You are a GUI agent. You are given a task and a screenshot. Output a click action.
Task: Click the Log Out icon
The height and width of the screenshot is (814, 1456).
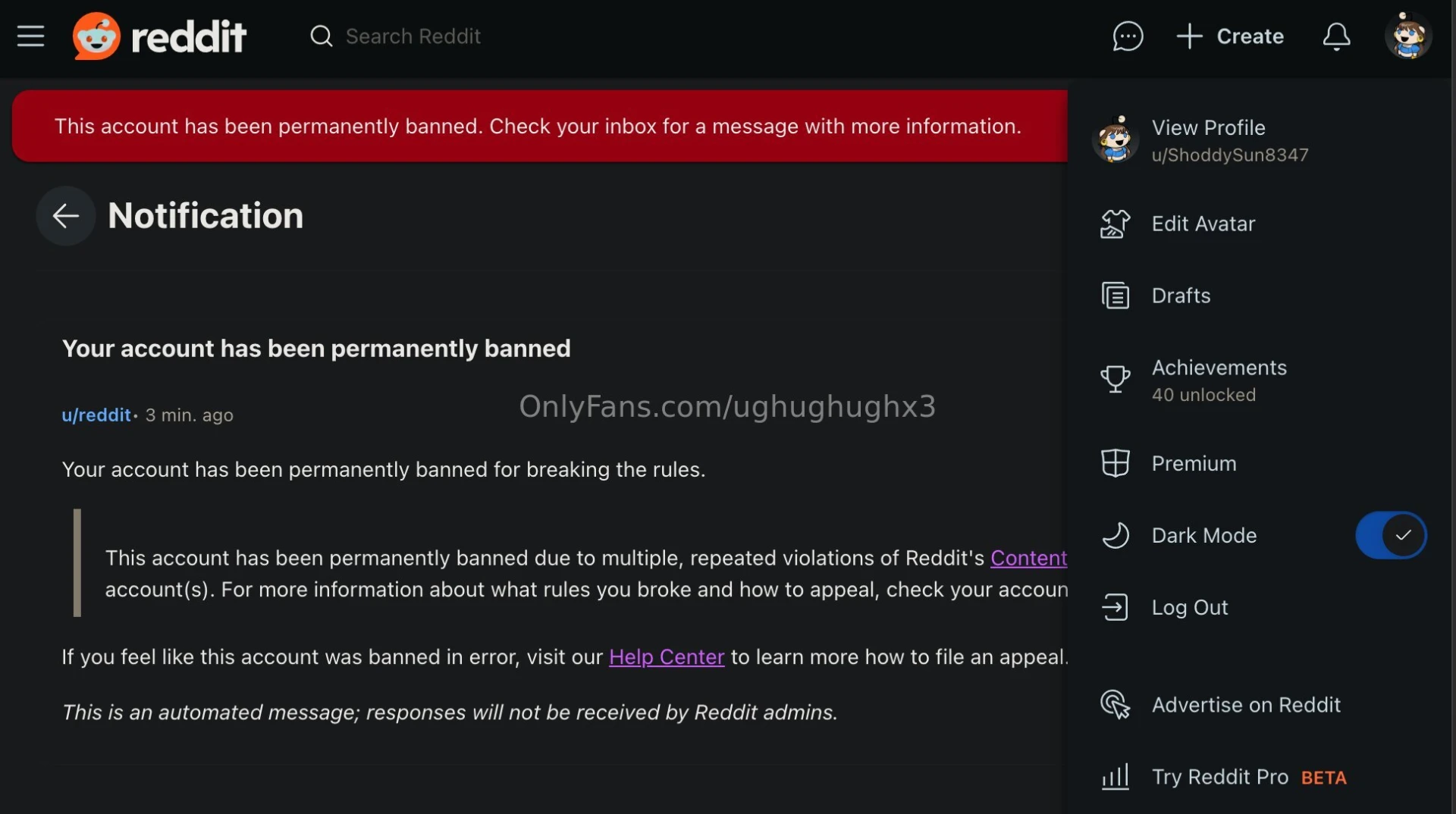(x=1115, y=607)
